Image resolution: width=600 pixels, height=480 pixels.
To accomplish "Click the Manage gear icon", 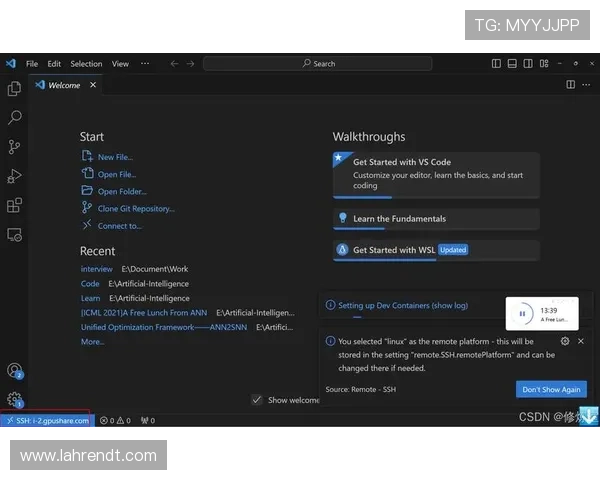I will (x=14, y=399).
